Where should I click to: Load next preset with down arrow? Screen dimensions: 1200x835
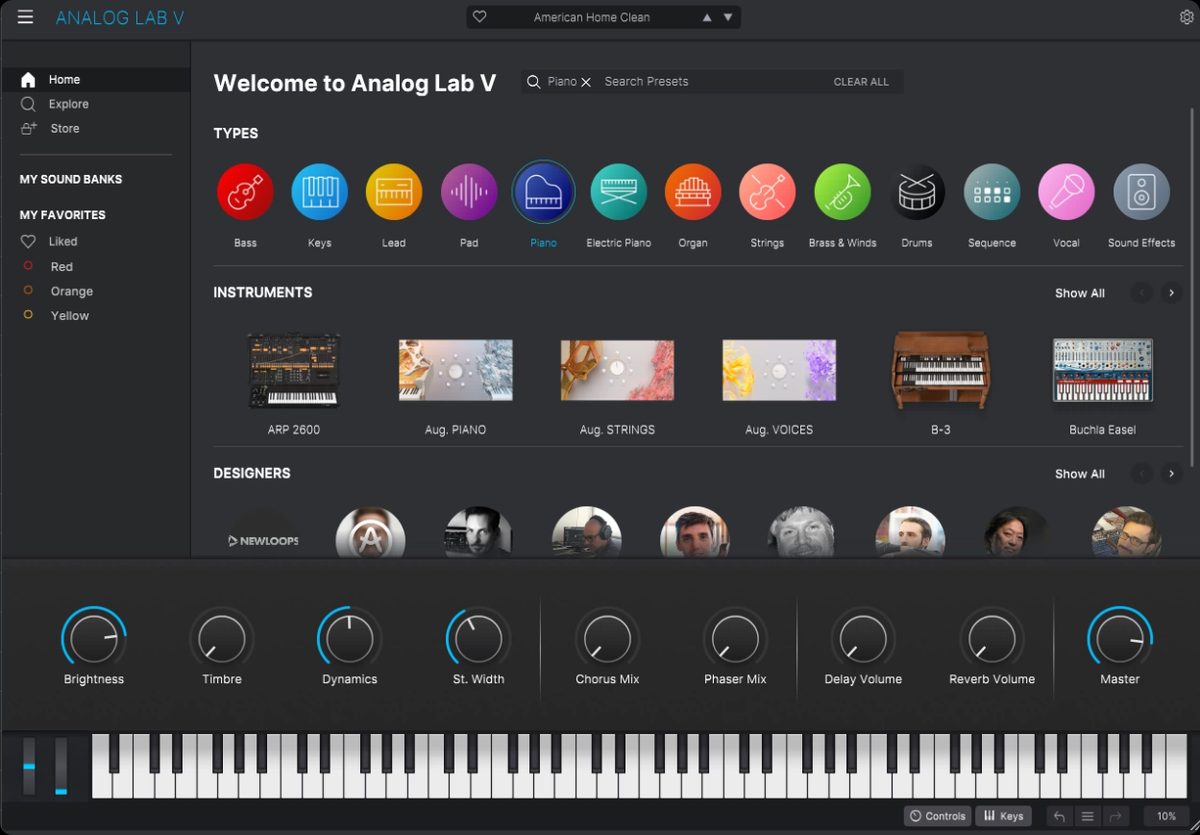point(728,17)
